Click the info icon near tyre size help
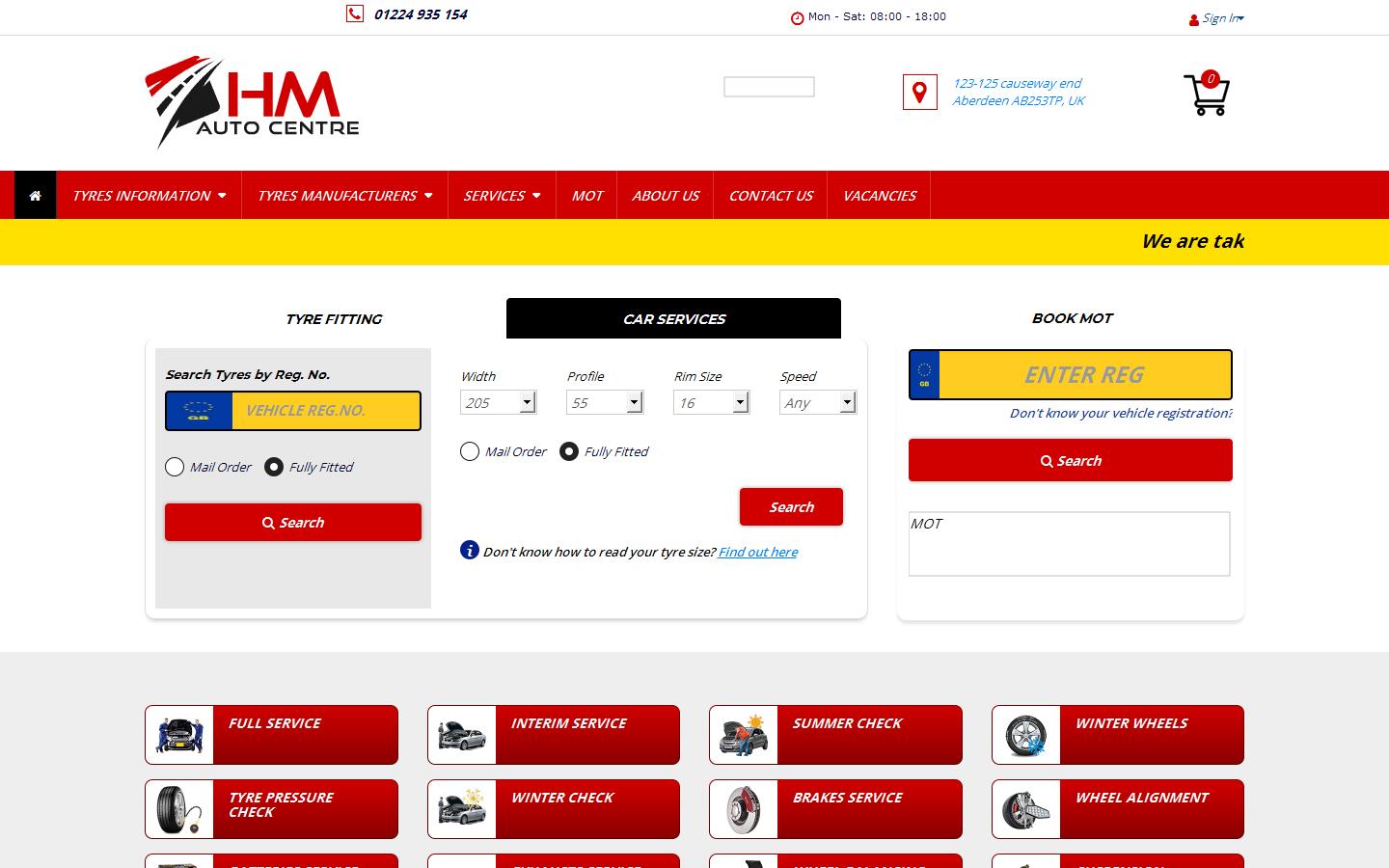 469,550
